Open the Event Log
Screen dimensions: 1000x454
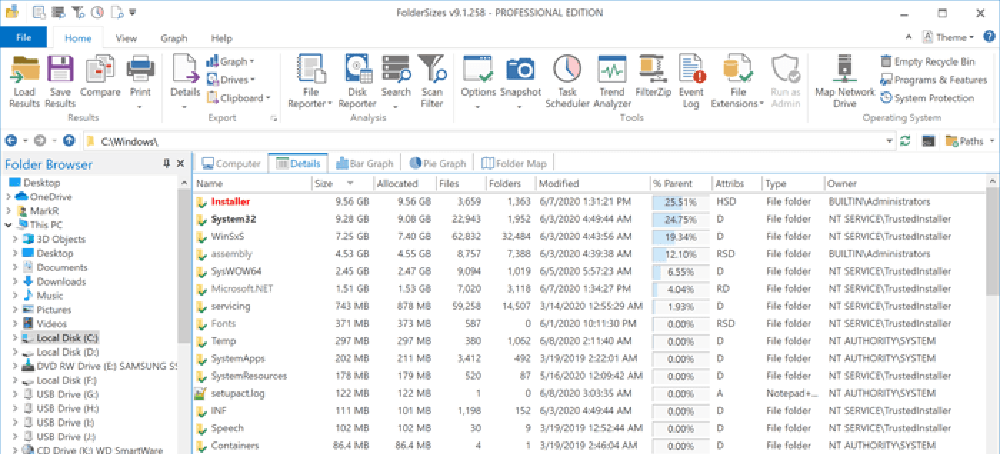[x=692, y=81]
